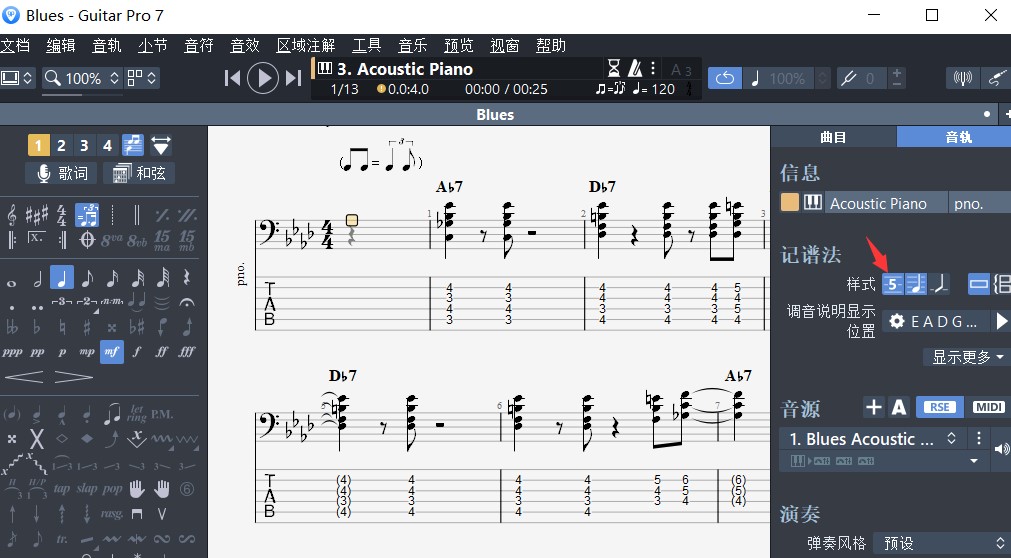Open the 帮助 menu
This screenshot has width=1011, height=558.
551,45
